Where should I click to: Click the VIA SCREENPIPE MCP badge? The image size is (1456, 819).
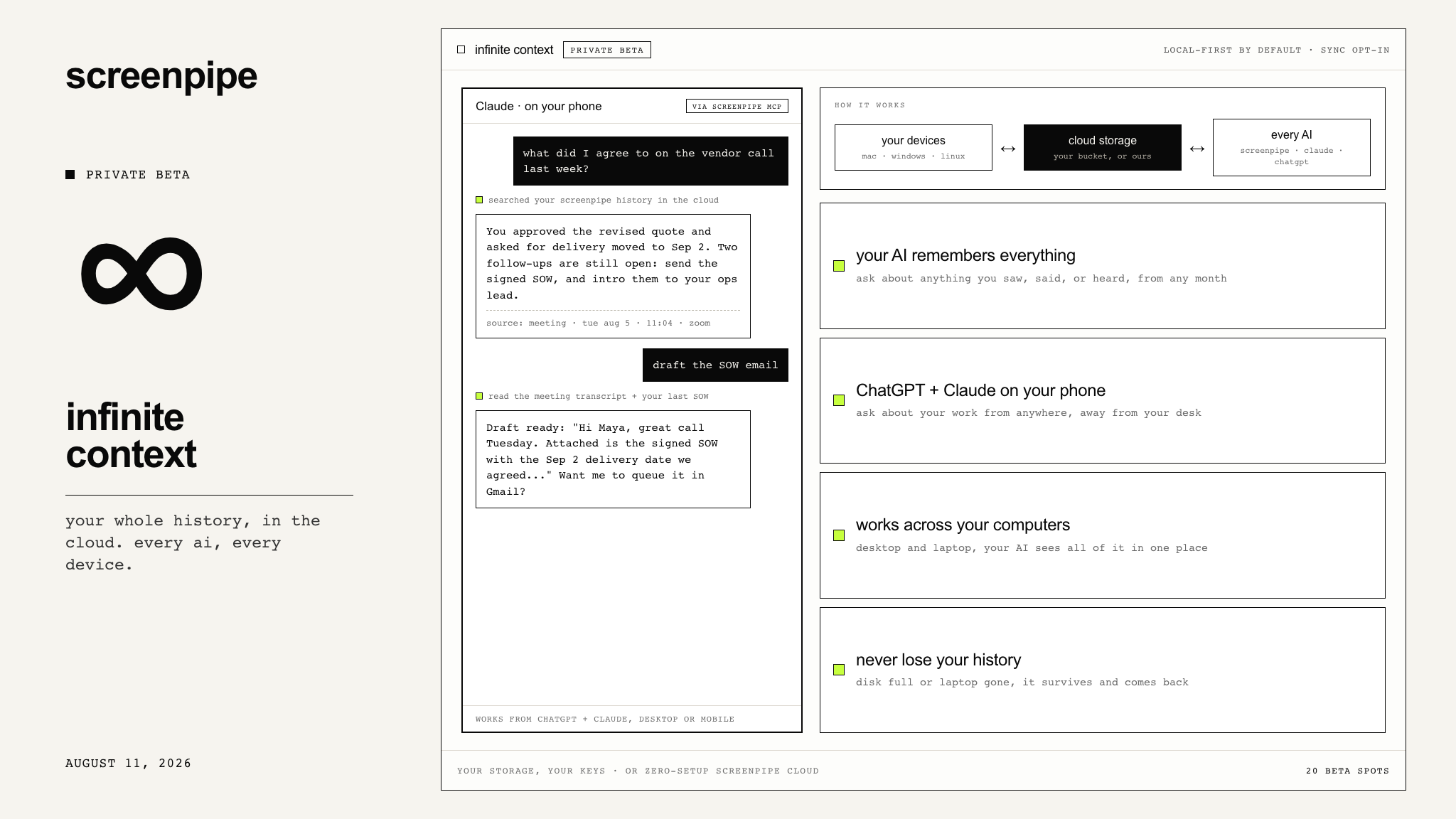point(737,106)
